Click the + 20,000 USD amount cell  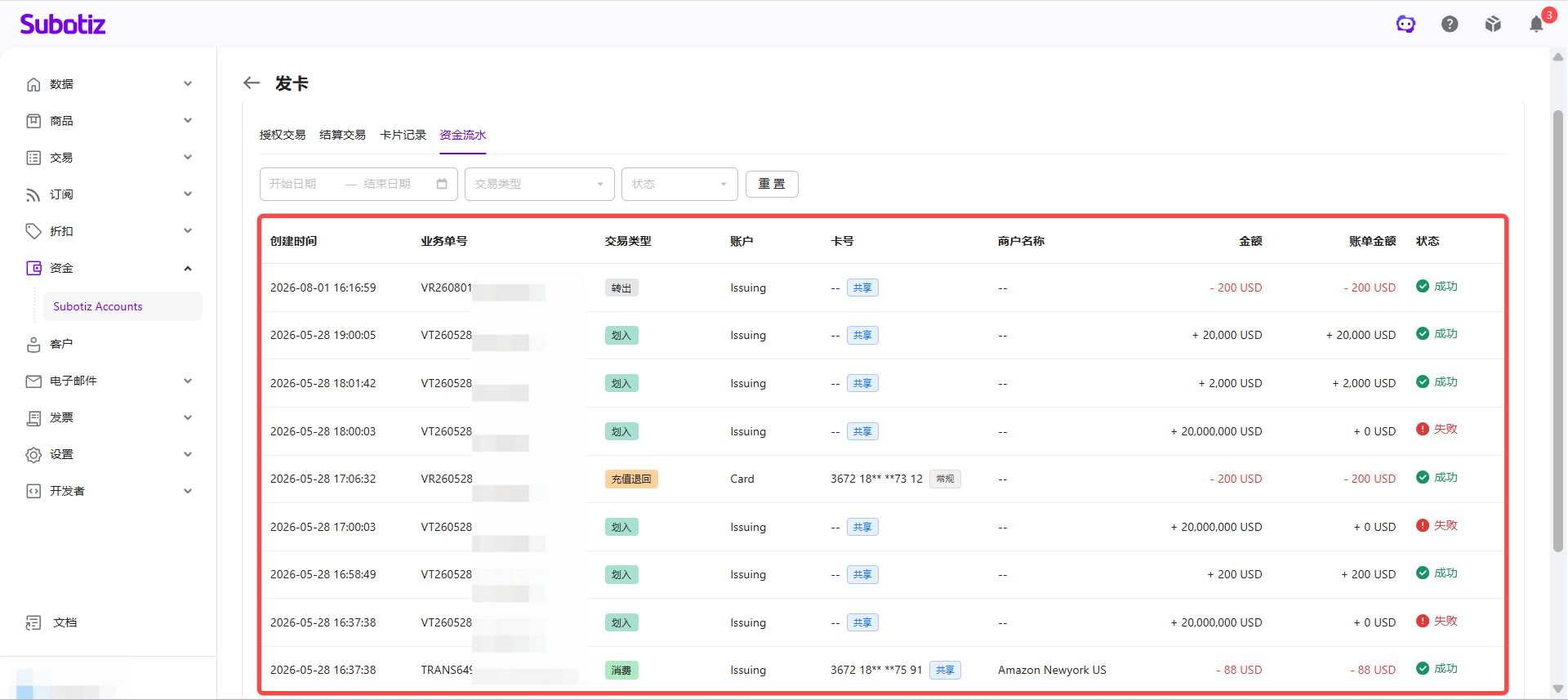(x=1227, y=335)
